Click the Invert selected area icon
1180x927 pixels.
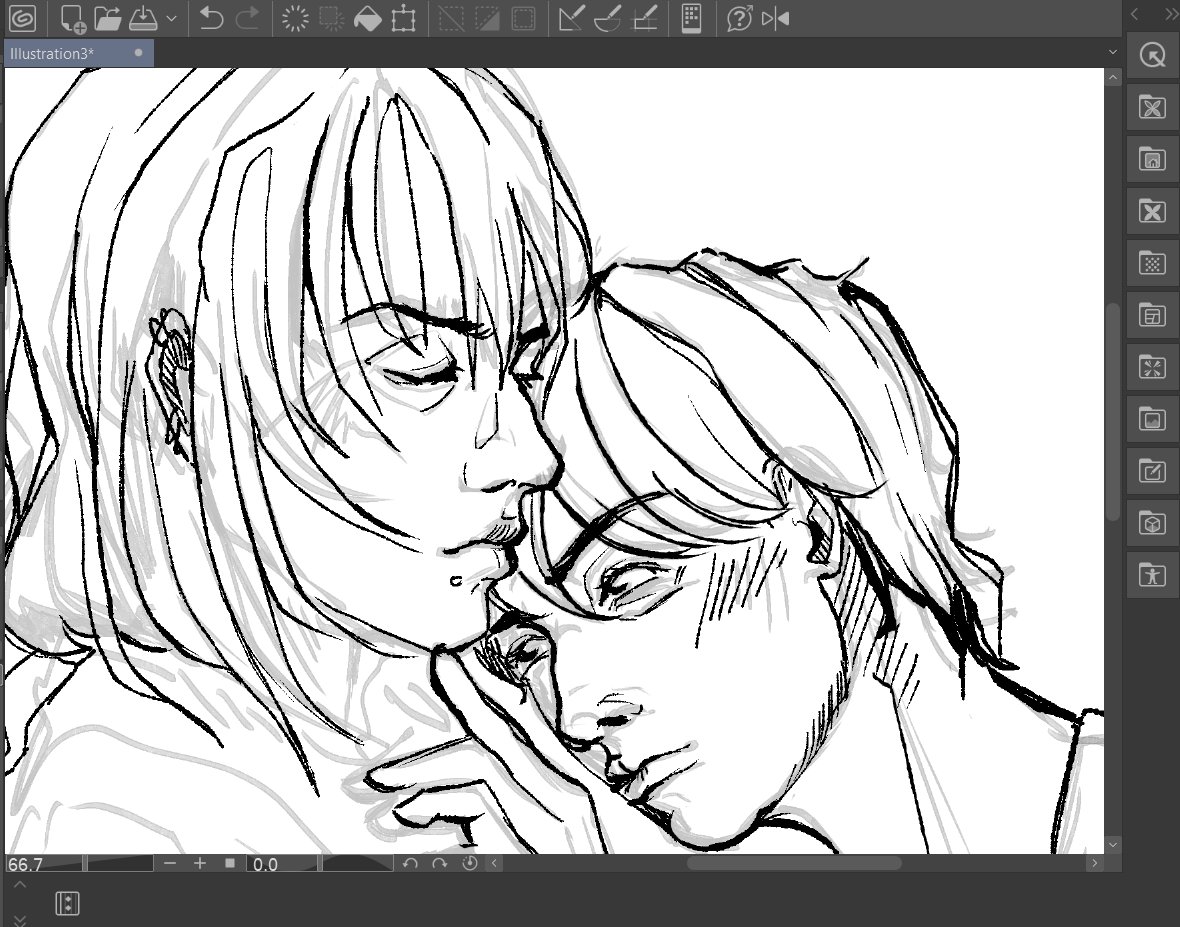click(487, 18)
